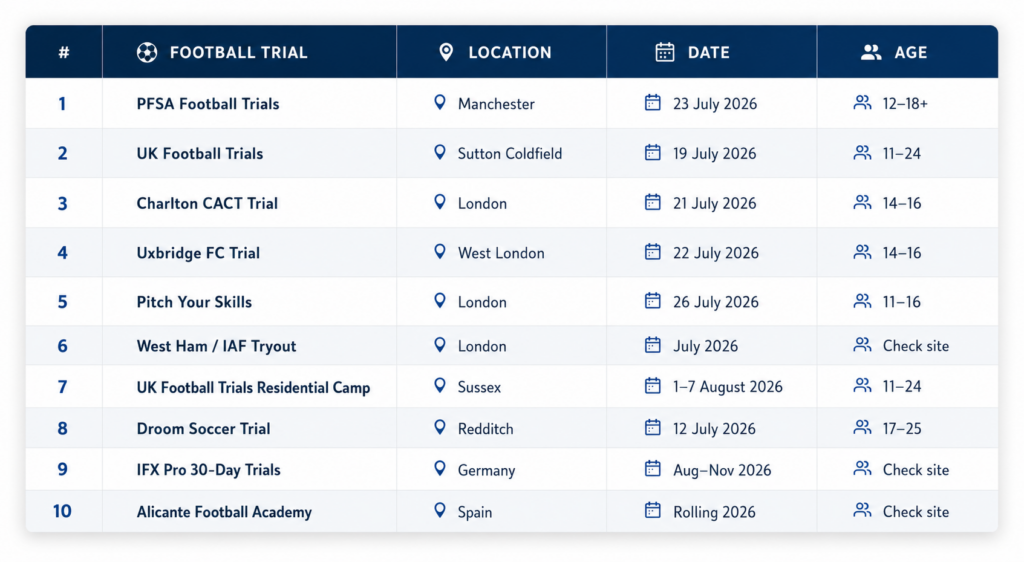Screen dimensions: 1024x562
Task: Open PFSA Football Trials entry
Action: [x=208, y=104]
